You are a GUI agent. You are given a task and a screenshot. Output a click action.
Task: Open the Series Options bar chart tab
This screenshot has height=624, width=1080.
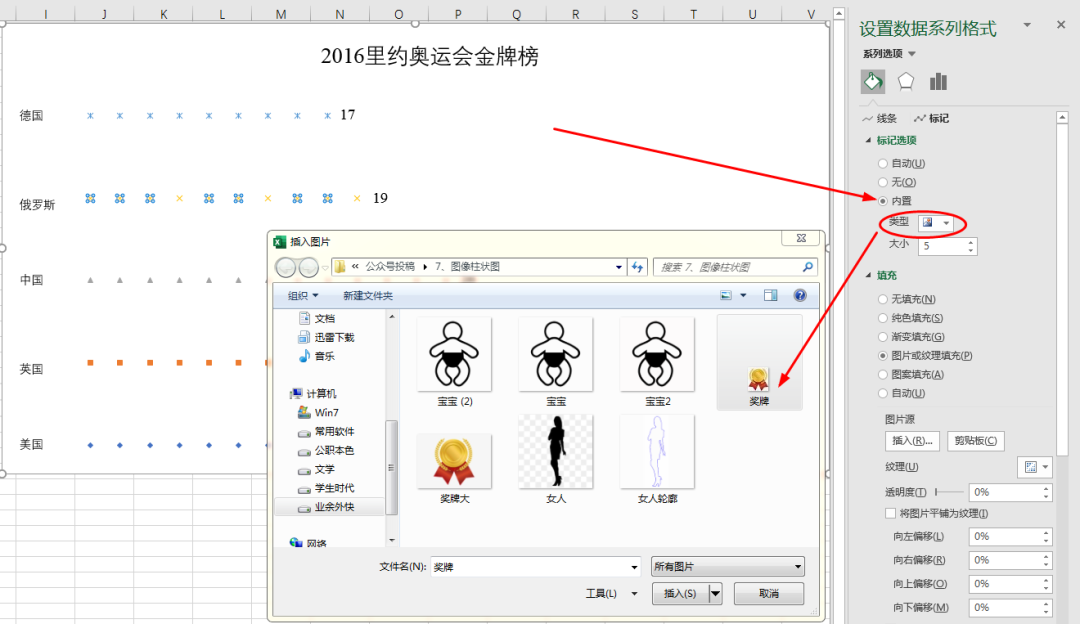(938, 82)
